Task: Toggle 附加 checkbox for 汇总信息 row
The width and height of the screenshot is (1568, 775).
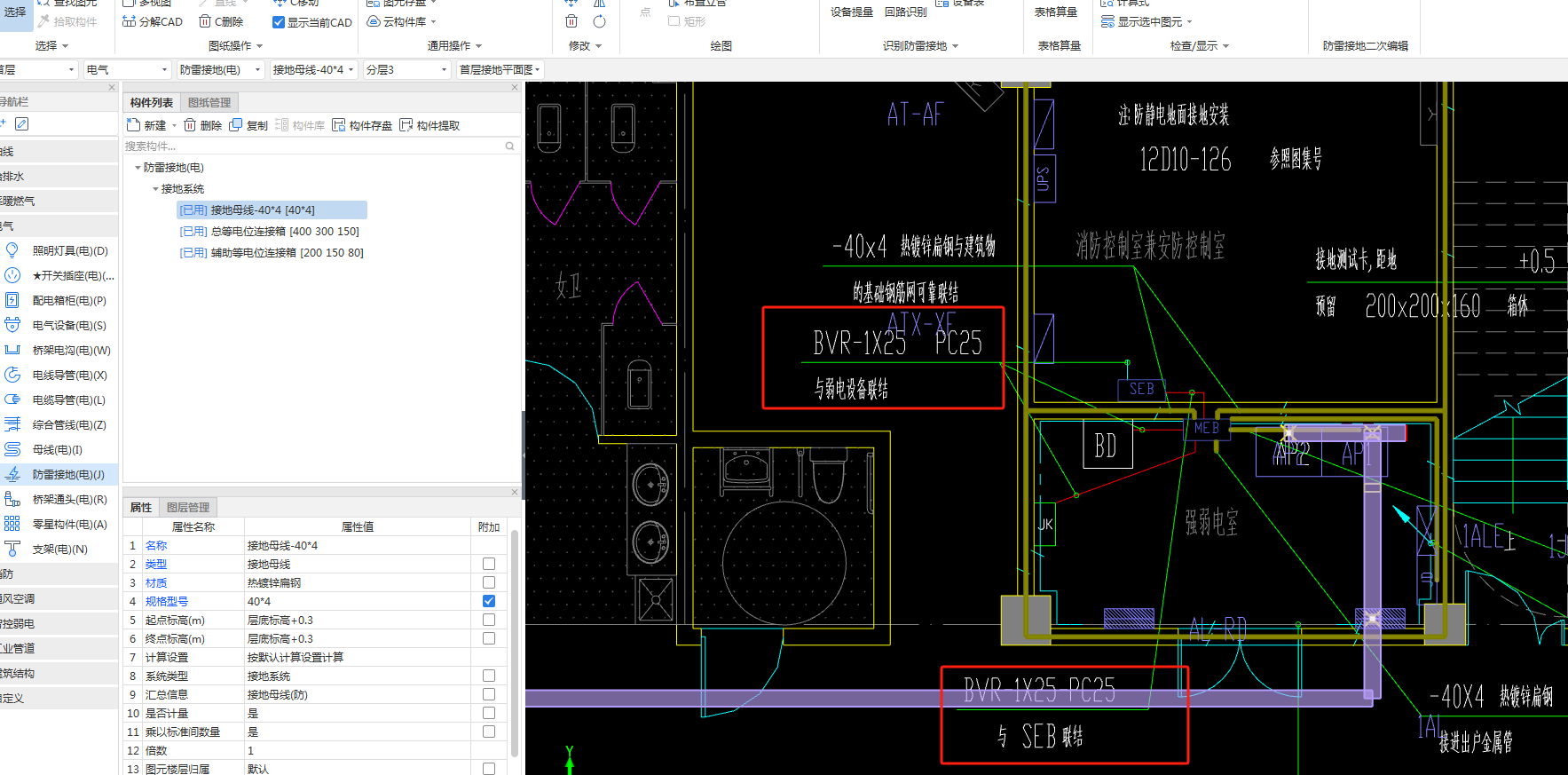Action: pos(489,694)
